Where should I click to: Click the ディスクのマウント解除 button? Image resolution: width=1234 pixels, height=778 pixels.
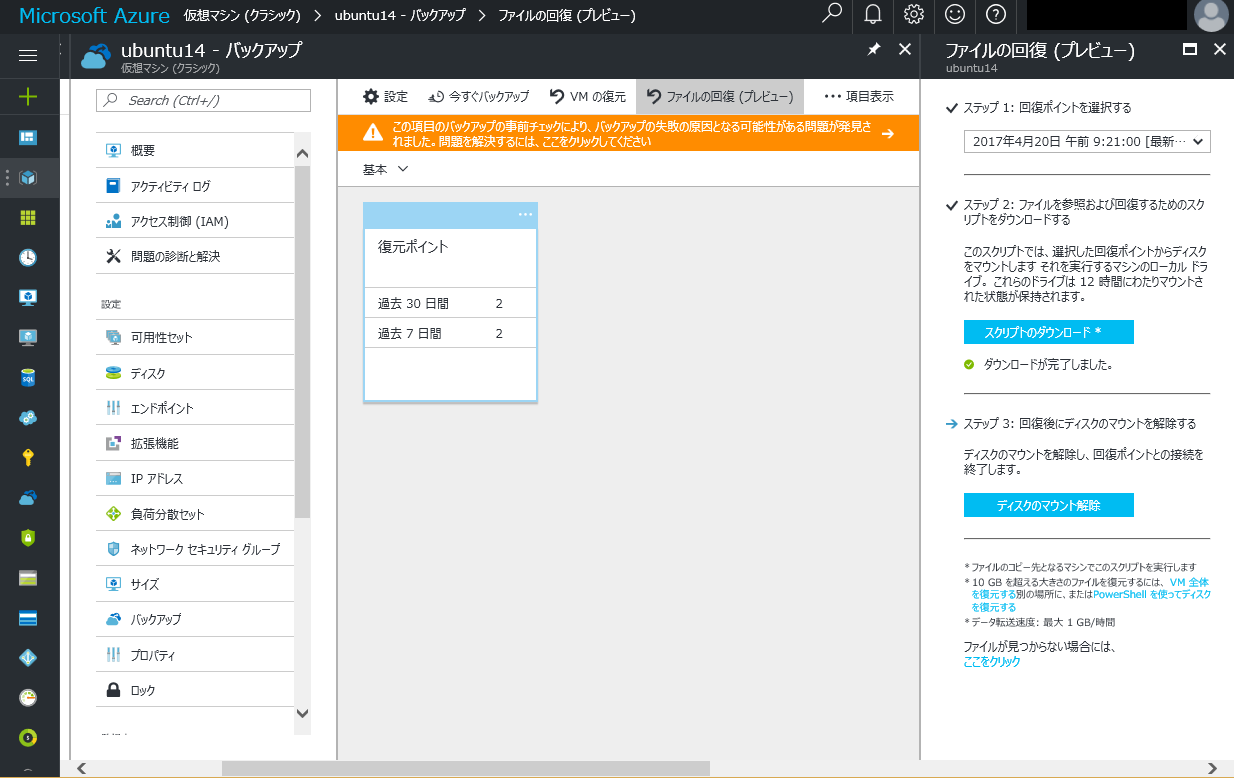(1047, 505)
